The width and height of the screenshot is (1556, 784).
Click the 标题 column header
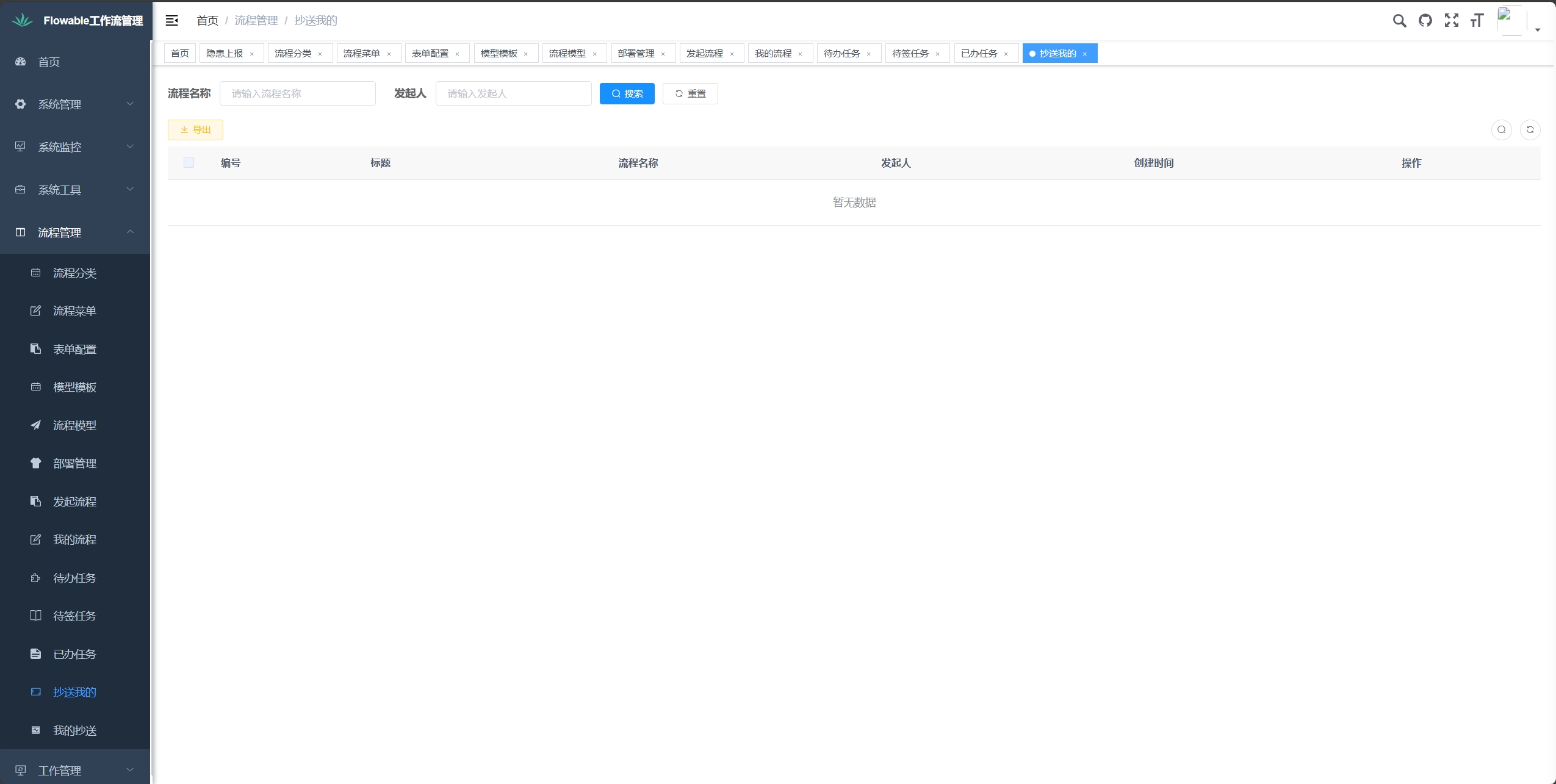[x=380, y=163]
